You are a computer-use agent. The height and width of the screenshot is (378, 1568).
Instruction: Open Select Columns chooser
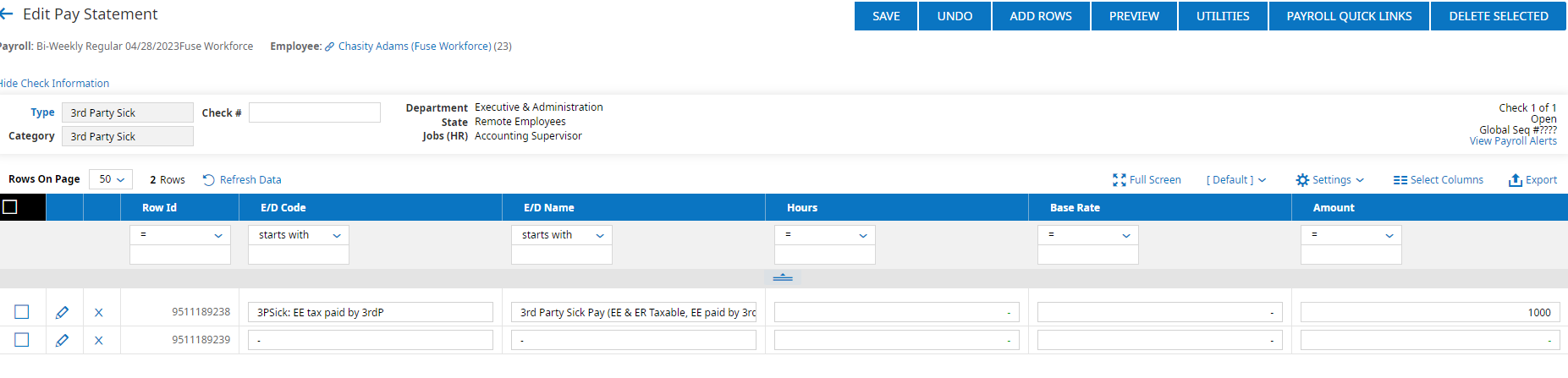1438,180
